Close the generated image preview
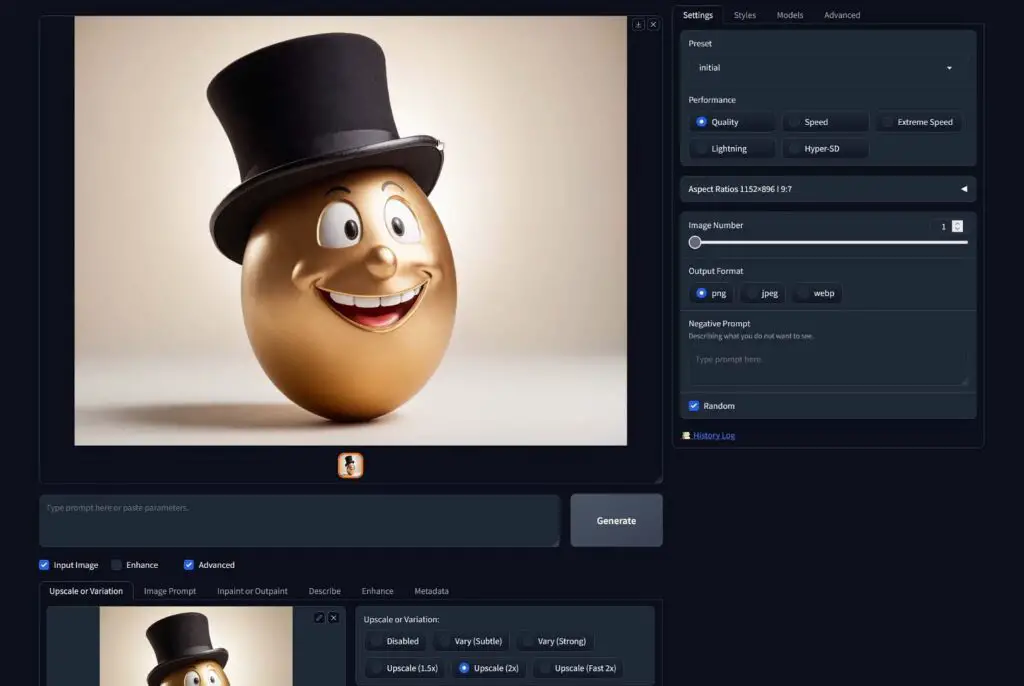 [x=653, y=25]
